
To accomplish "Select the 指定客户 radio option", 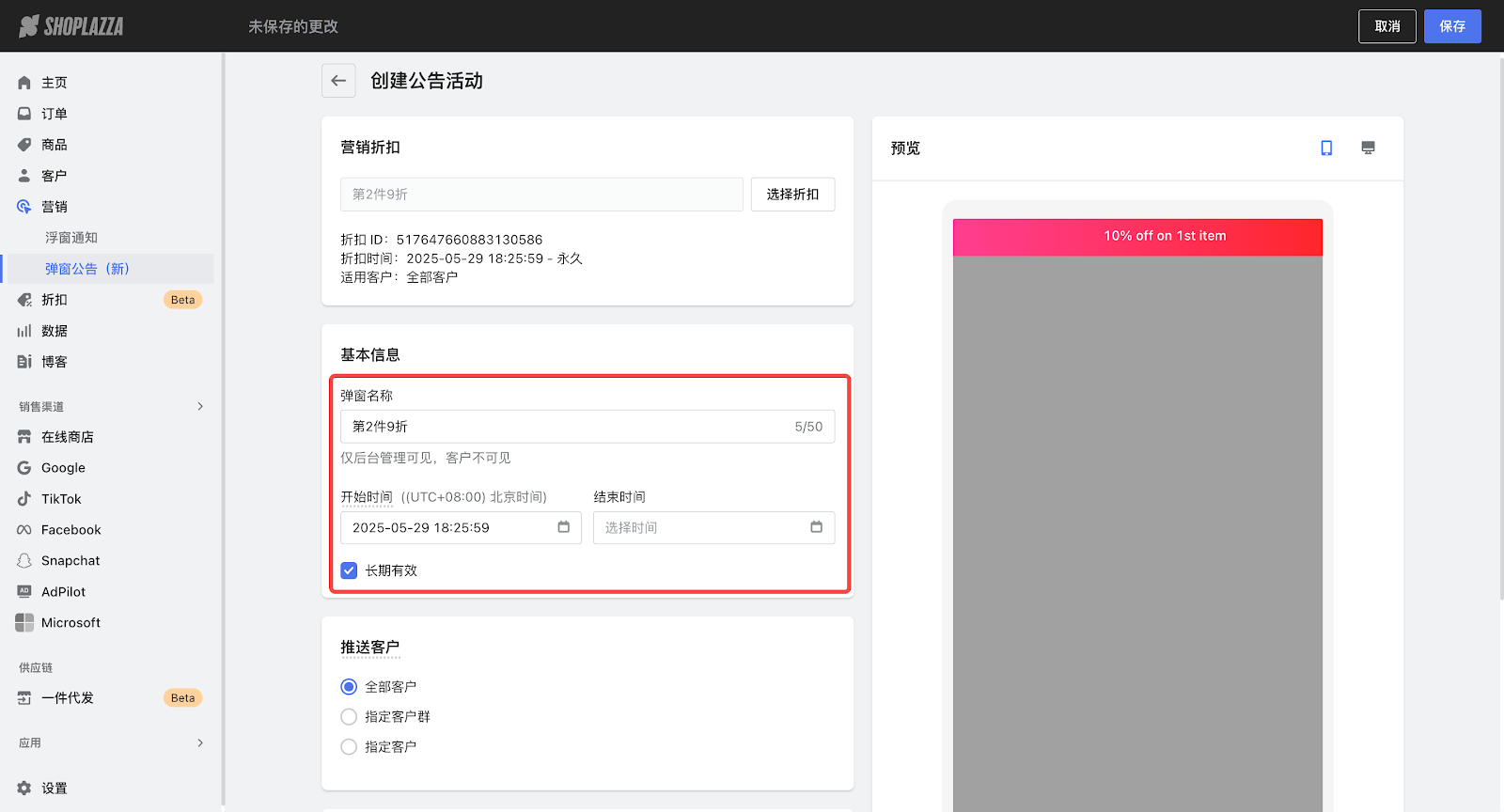I will 349,747.
